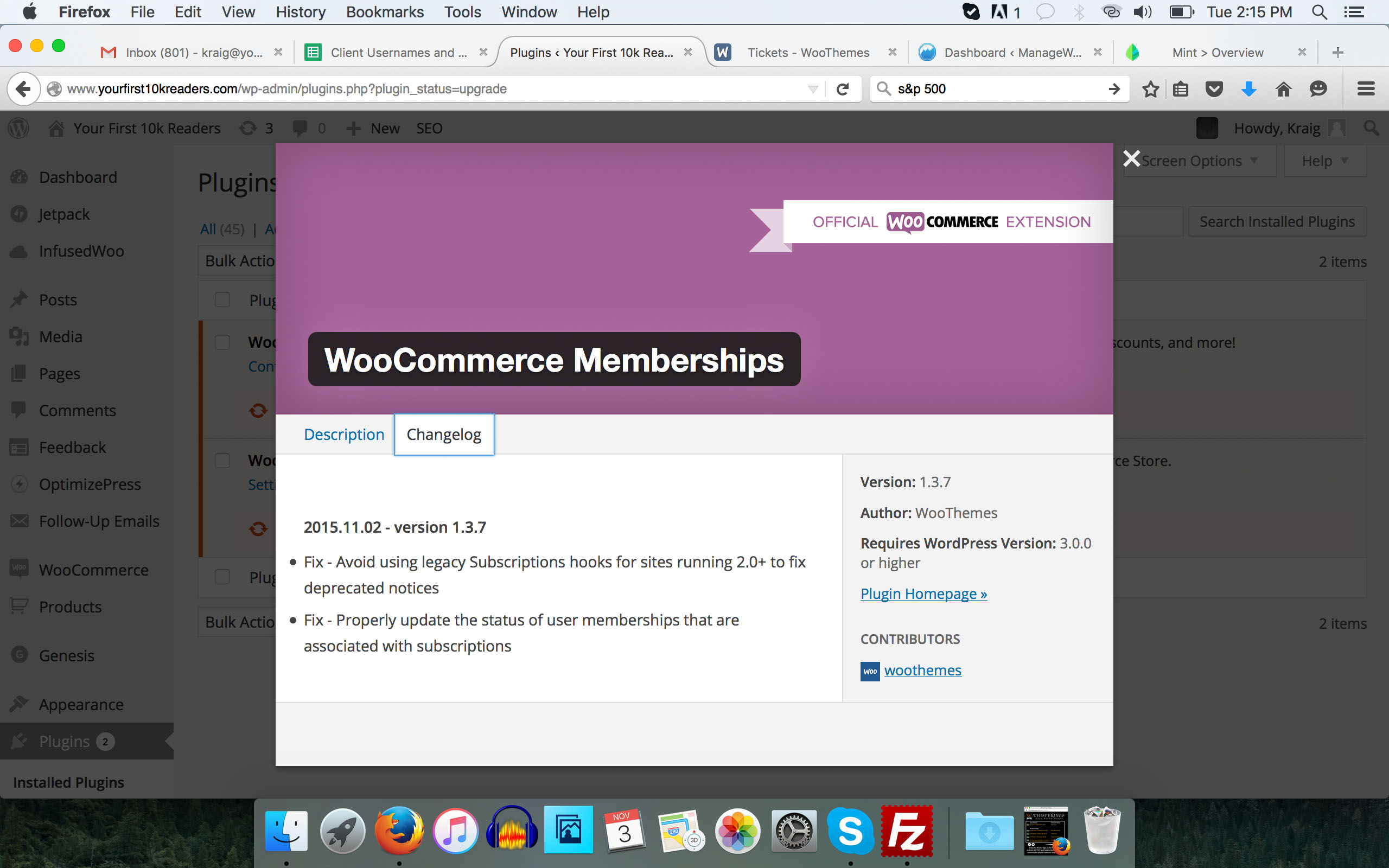Open the Downloads arrow icon
Screen dimensions: 1389x868
[1248, 89]
